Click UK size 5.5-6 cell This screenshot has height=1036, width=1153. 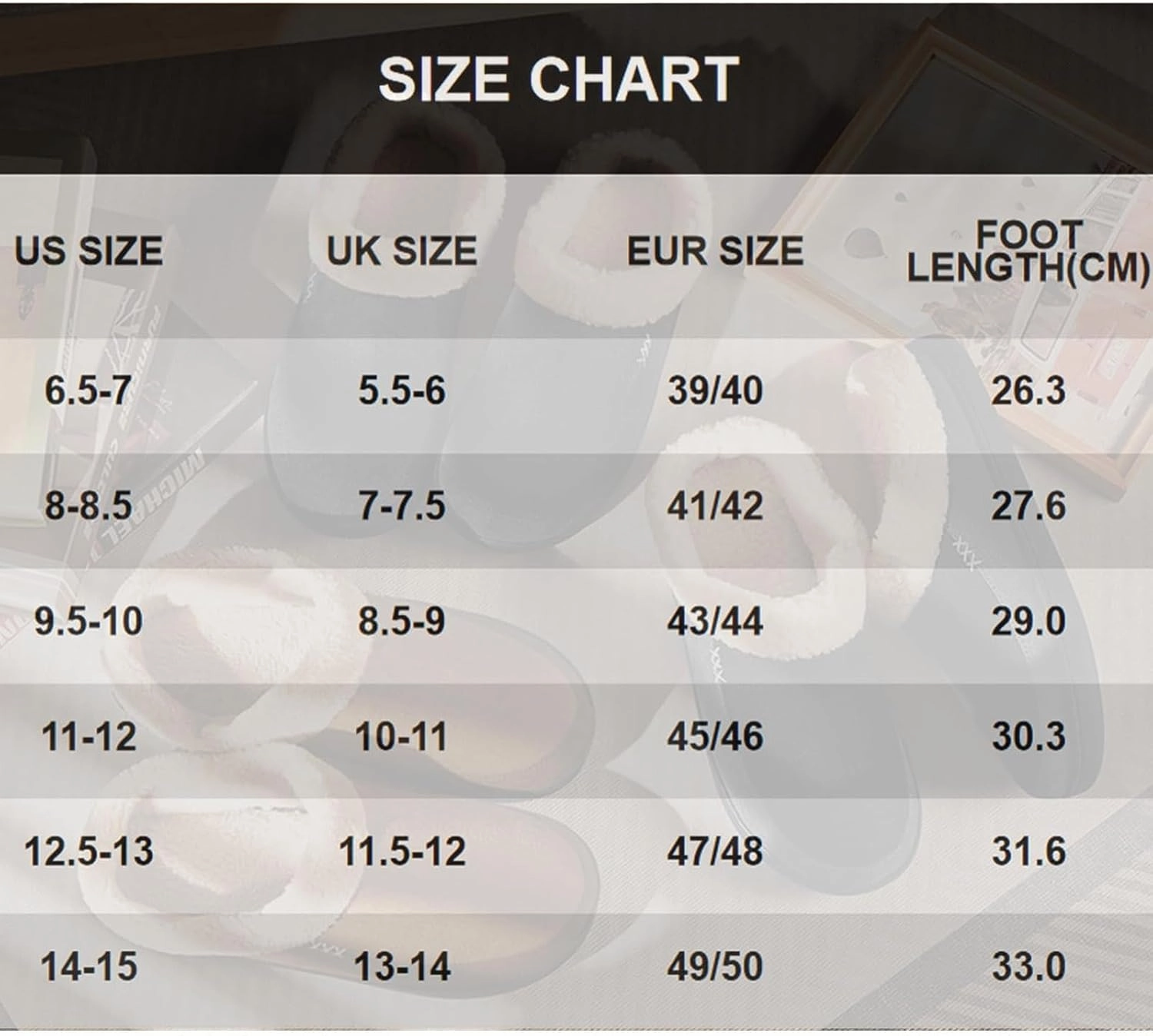(x=402, y=390)
